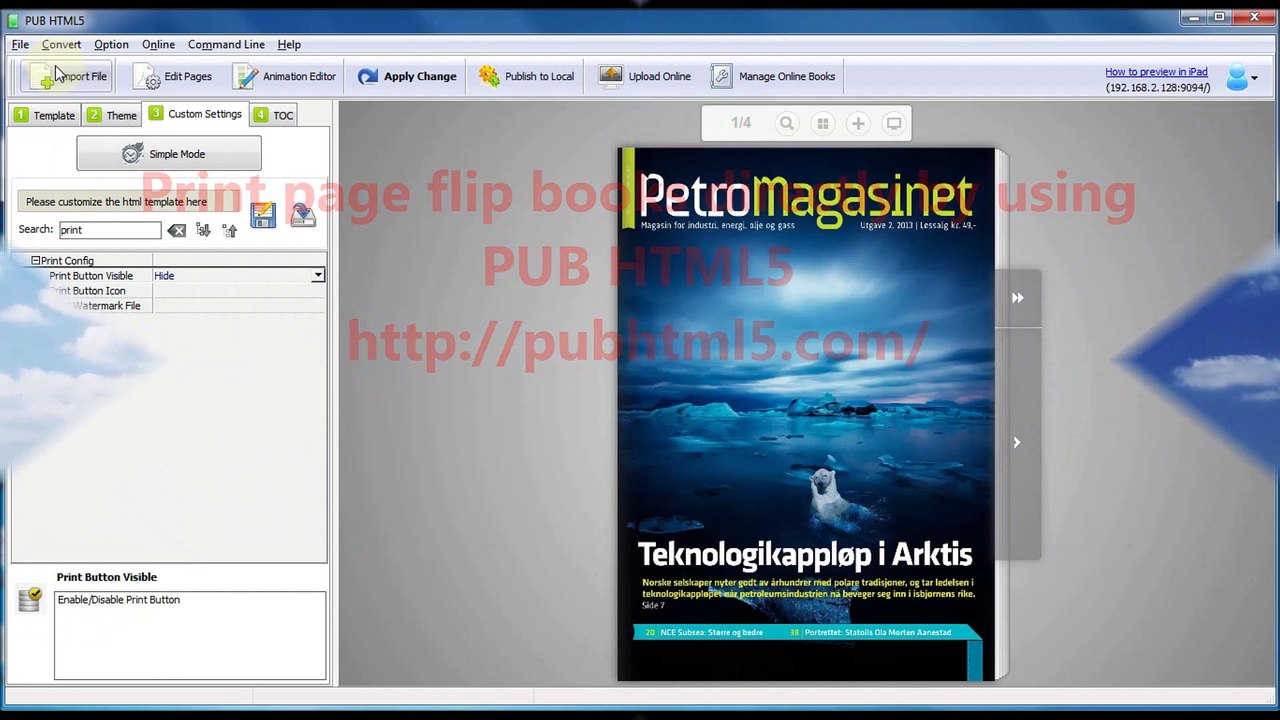1280x720 pixels.
Task: Select the Print Button Icon row
Action: click(x=169, y=290)
